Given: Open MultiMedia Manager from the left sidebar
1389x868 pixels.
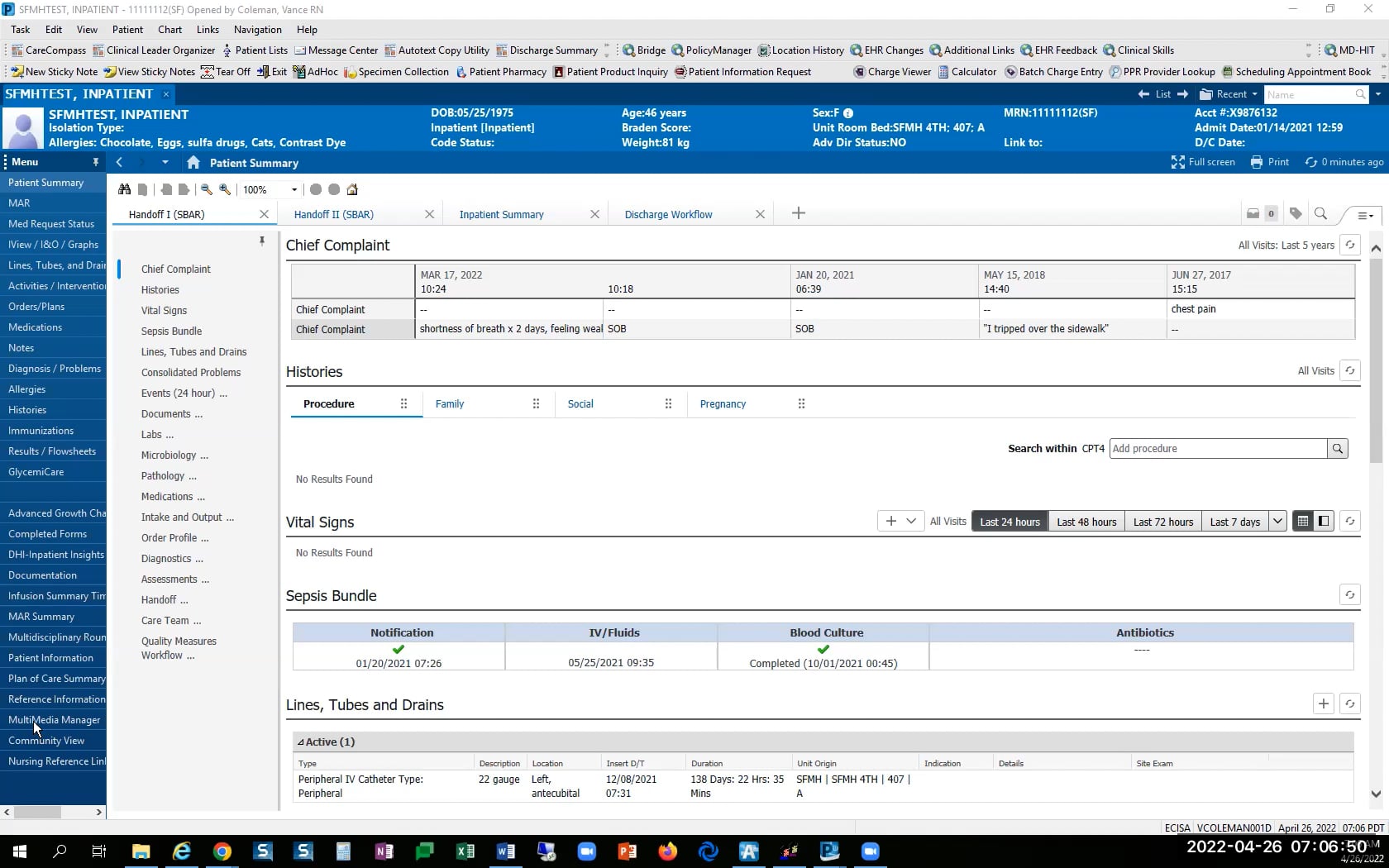Looking at the screenshot, I should [x=54, y=720].
